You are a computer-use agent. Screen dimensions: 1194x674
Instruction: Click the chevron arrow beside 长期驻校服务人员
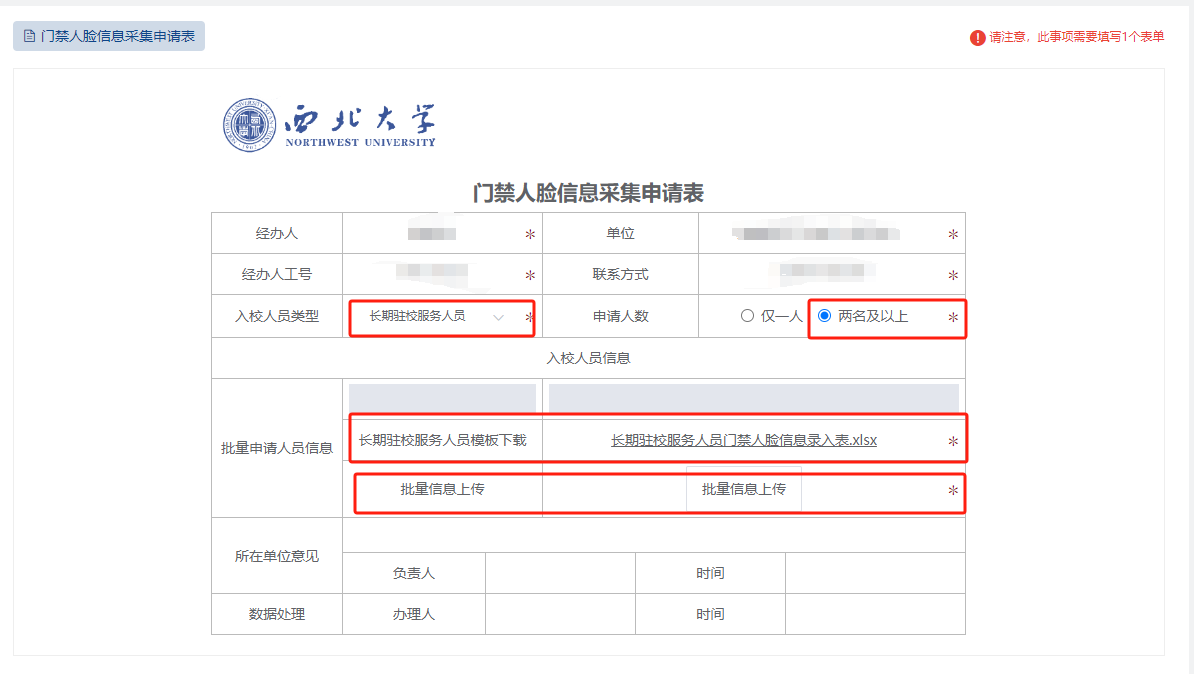pos(499,317)
